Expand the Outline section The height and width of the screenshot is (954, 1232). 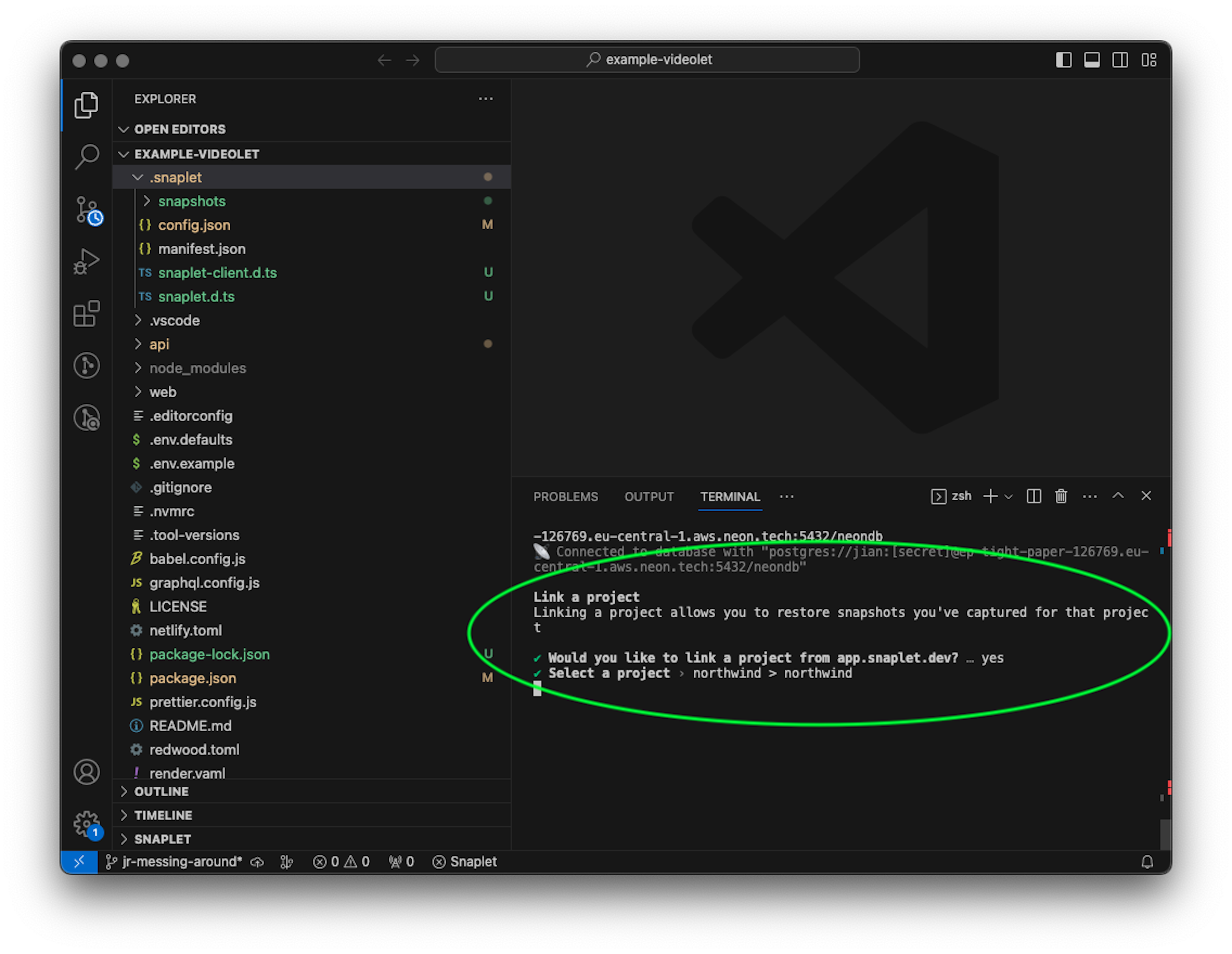[312, 791]
